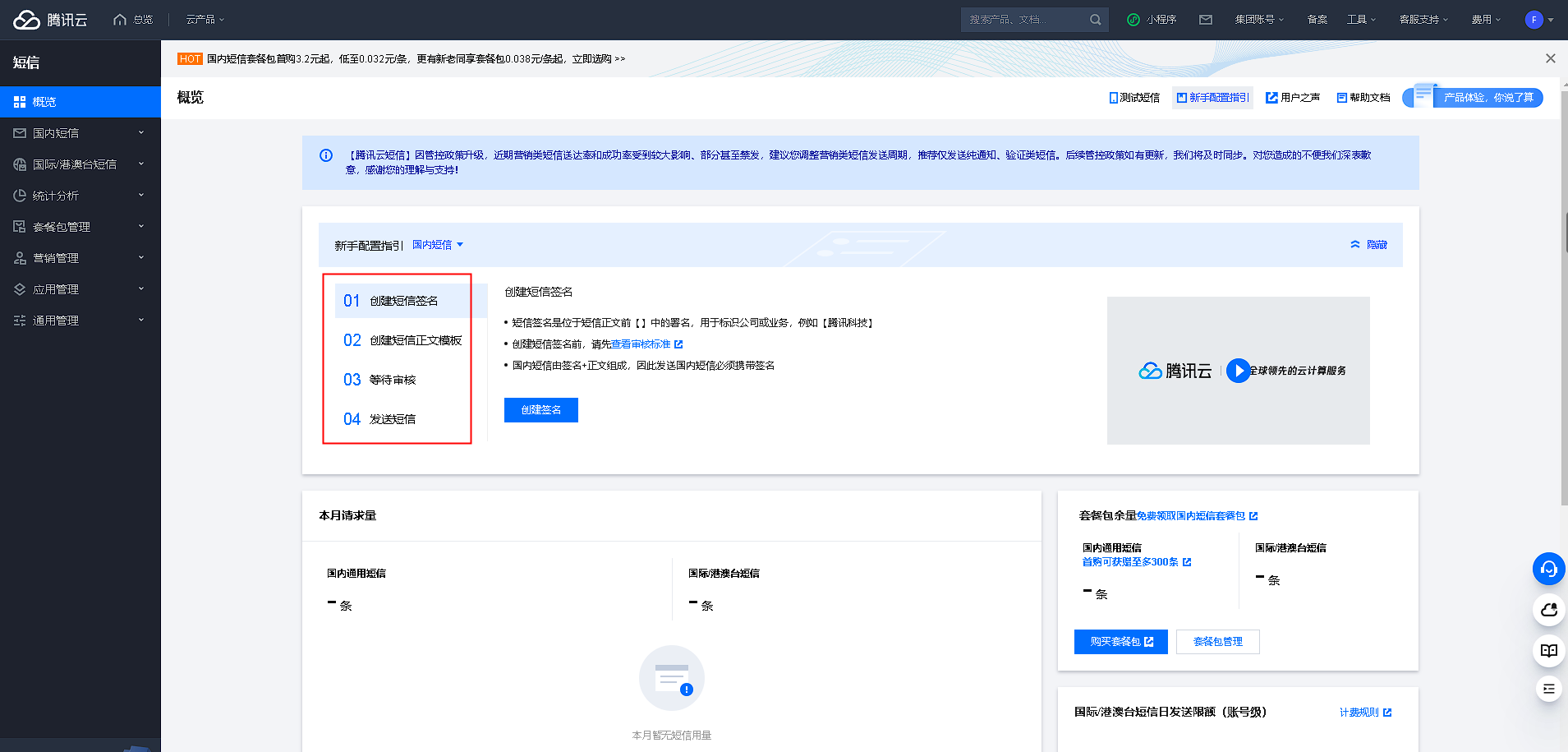Open the mail message icon in header
This screenshot has height=752, width=1568.
click(x=1205, y=20)
